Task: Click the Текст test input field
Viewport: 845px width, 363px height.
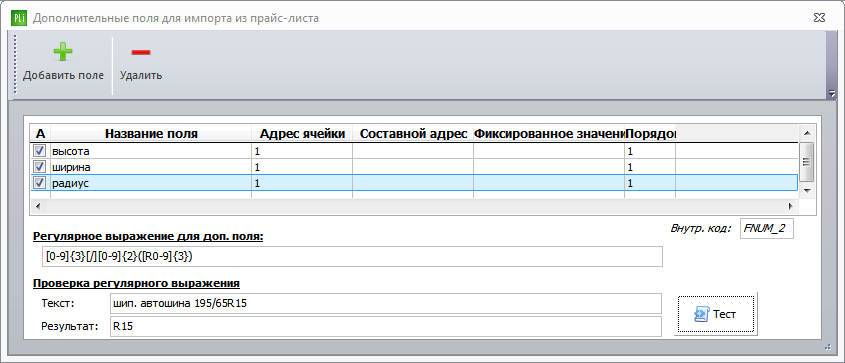Action: coord(385,303)
